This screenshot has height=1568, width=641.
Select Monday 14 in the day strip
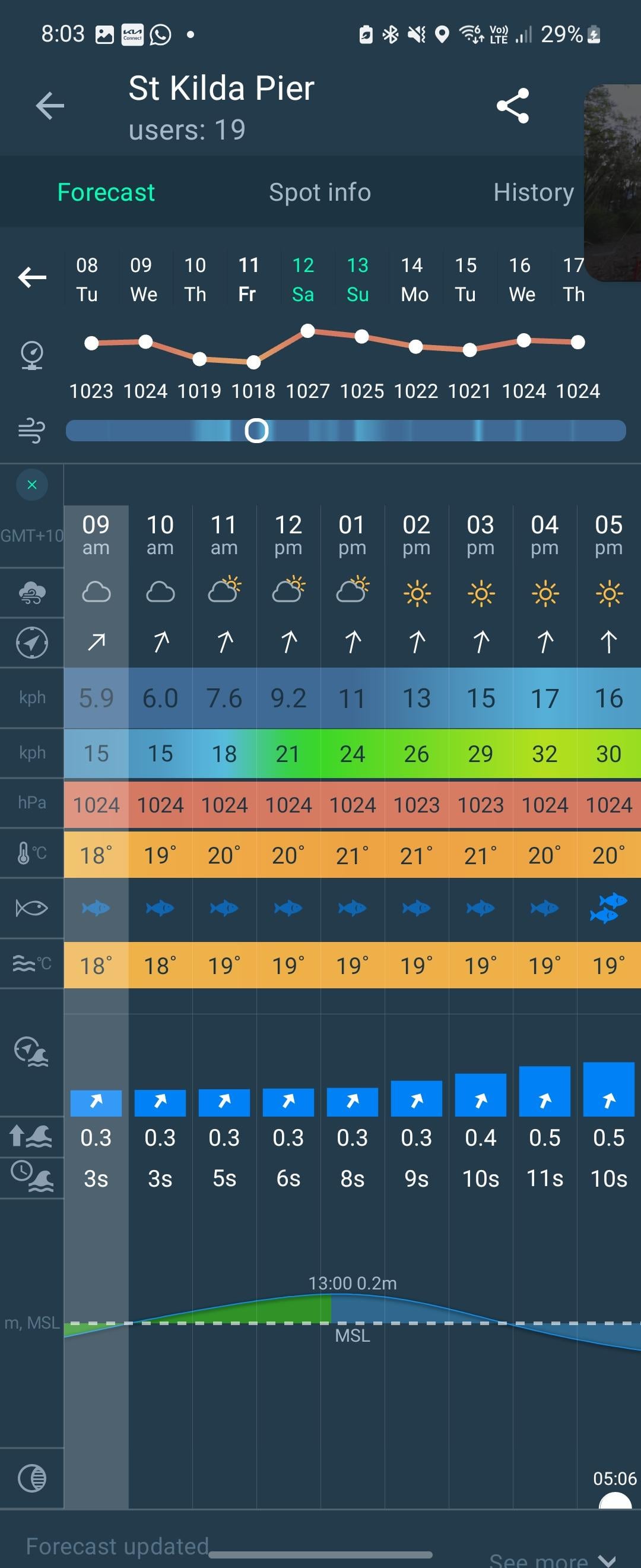414,279
